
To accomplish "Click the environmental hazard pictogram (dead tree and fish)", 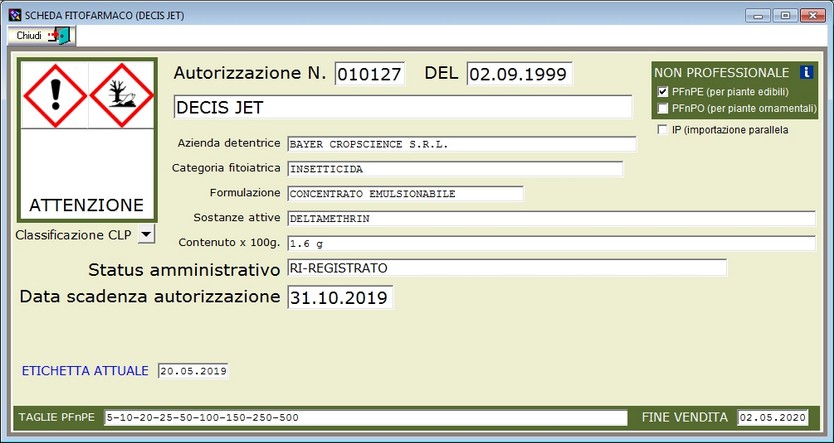I will pos(122,95).
